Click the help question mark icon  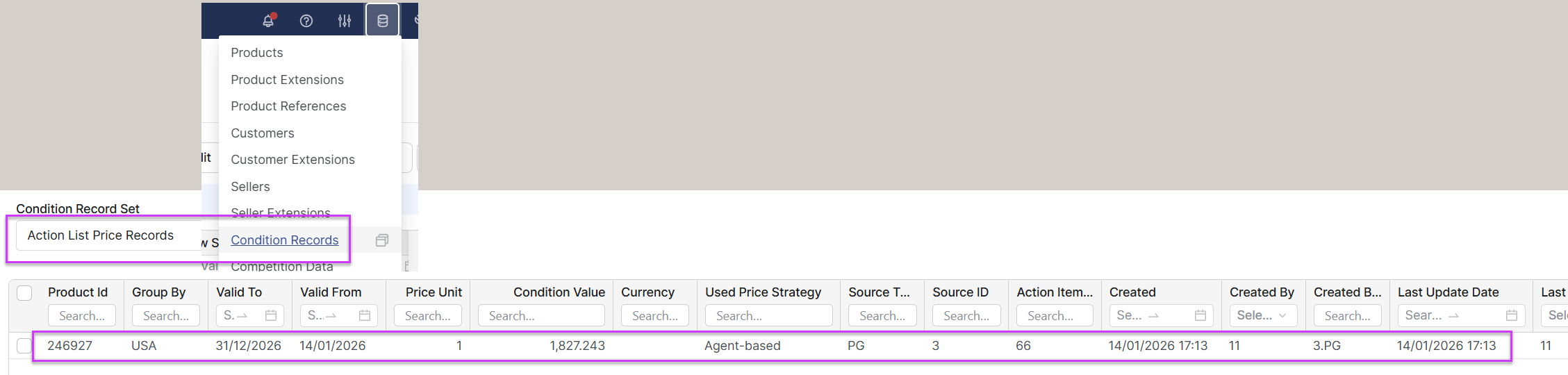click(306, 21)
